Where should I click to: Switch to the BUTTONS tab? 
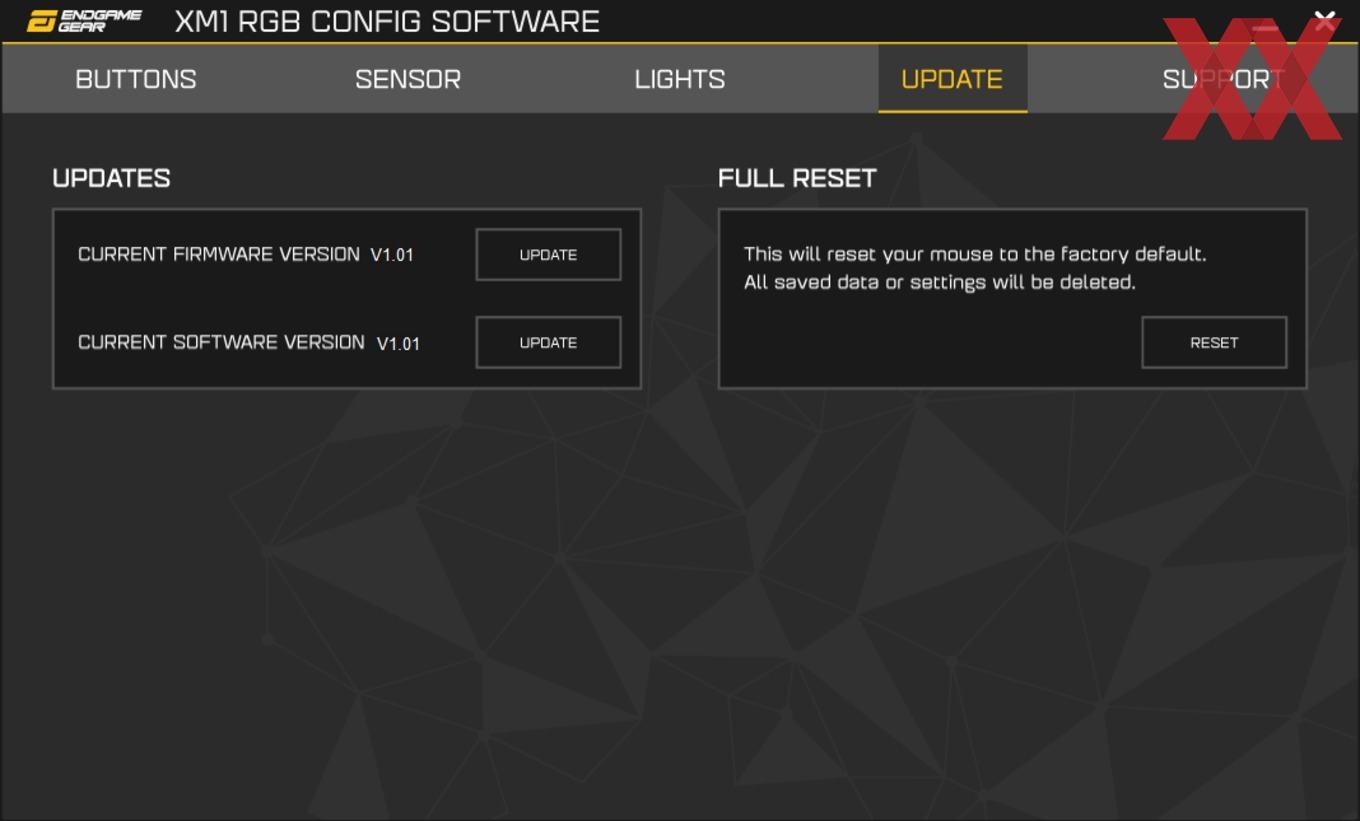pos(136,79)
